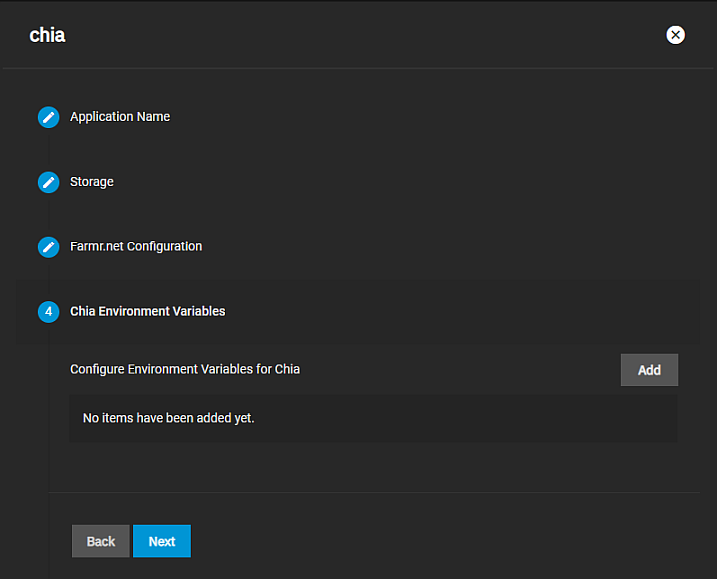This screenshot has height=579, width=717.
Task: Proceed with the Next button
Action: [162, 541]
